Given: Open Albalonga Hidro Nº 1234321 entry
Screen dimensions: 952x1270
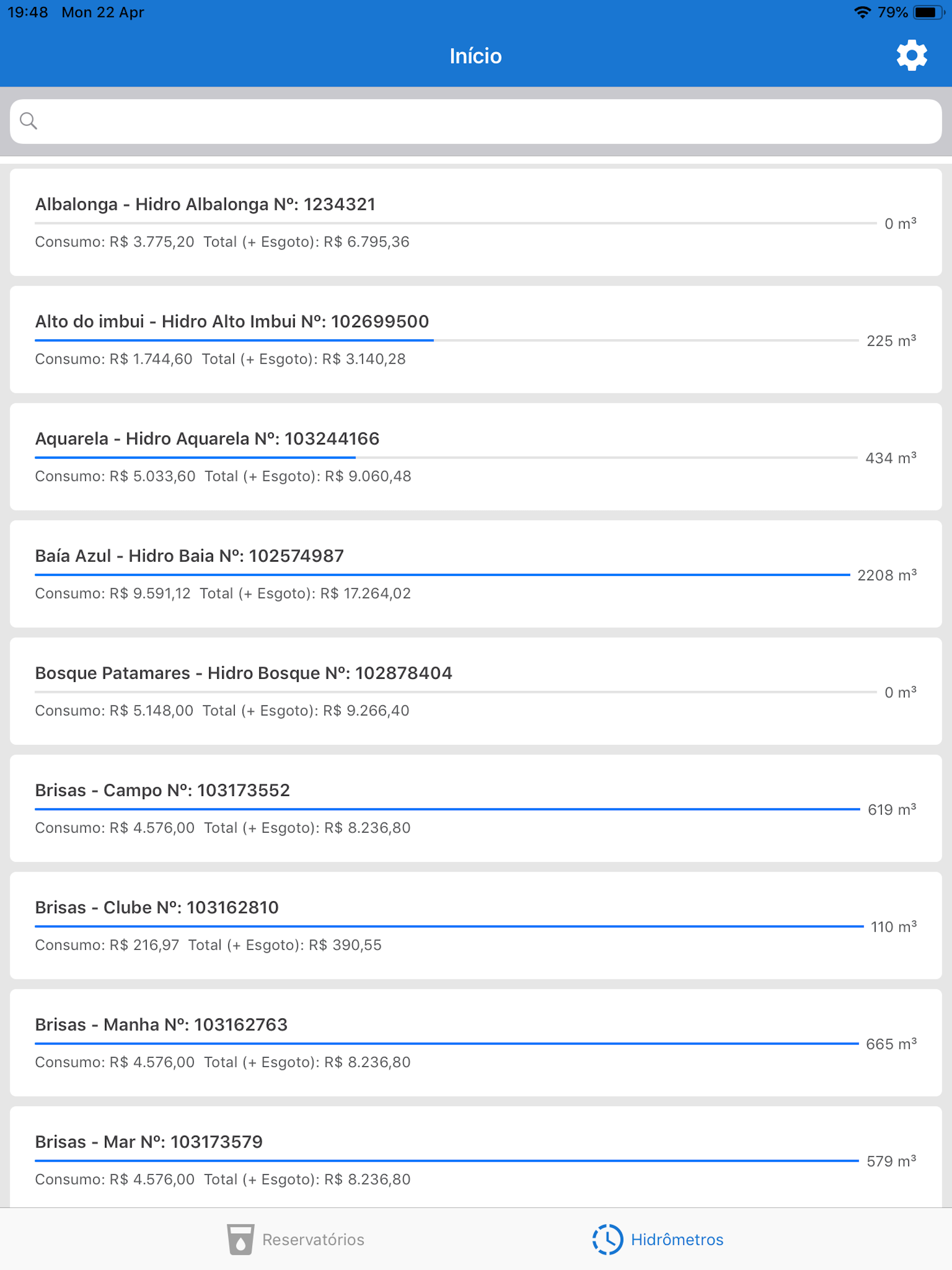Looking at the screenshot, I should (476, 222).
